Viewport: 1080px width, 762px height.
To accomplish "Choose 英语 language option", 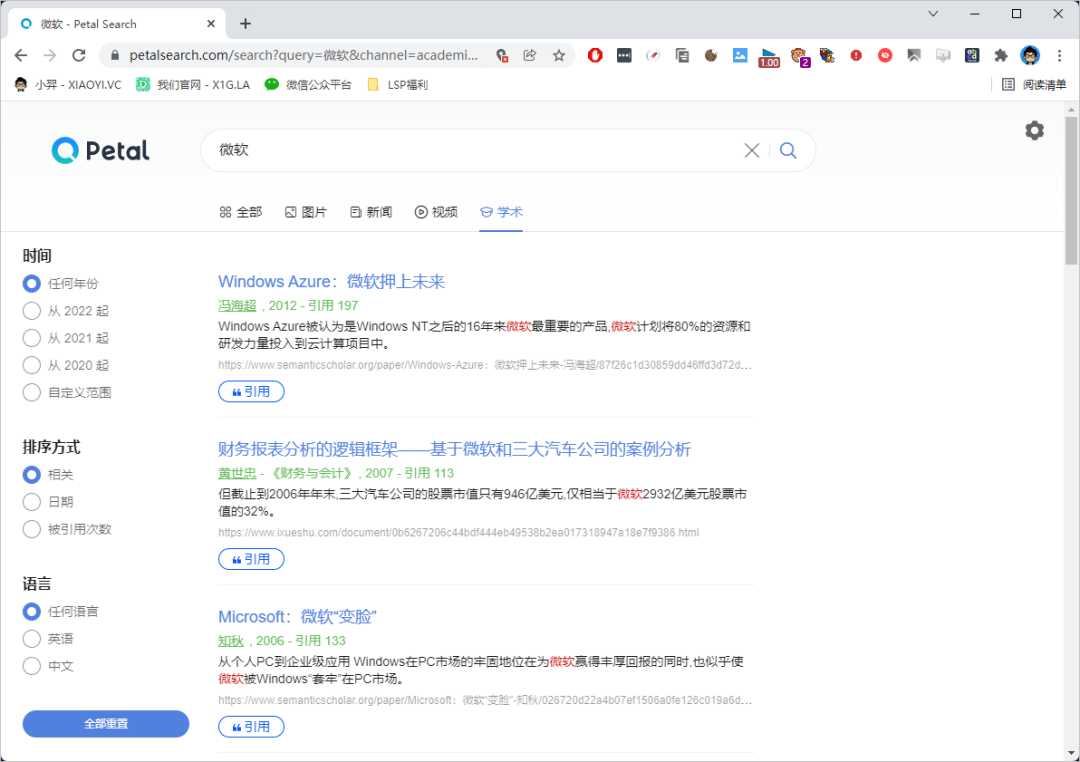I will pyautogui.click(x=32, y=639).
